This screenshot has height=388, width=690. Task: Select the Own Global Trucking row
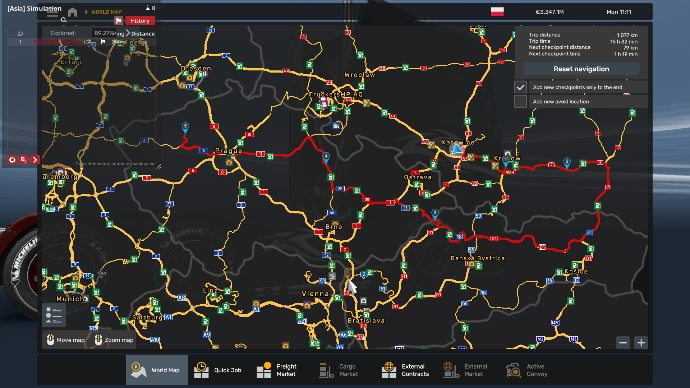click(x=81, y=42)
